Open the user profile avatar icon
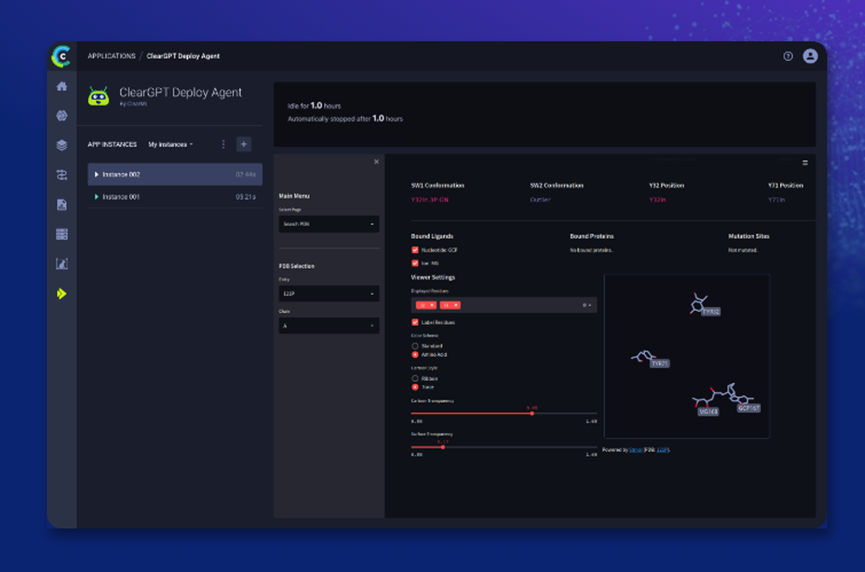 coord(810,56)
